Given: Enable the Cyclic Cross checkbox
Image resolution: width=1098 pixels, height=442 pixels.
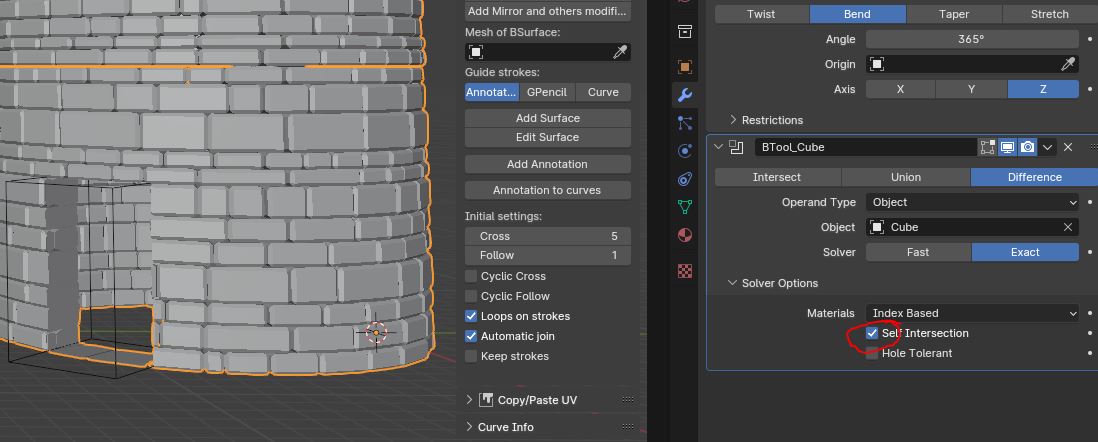Looking at the screenshot, I should [x=472, y=276].
